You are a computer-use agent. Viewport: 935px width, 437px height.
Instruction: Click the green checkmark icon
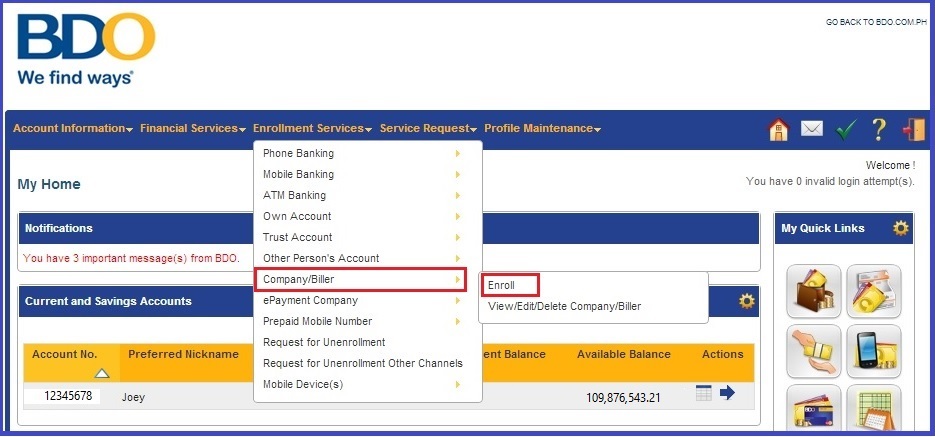click(x=846, y=129)
